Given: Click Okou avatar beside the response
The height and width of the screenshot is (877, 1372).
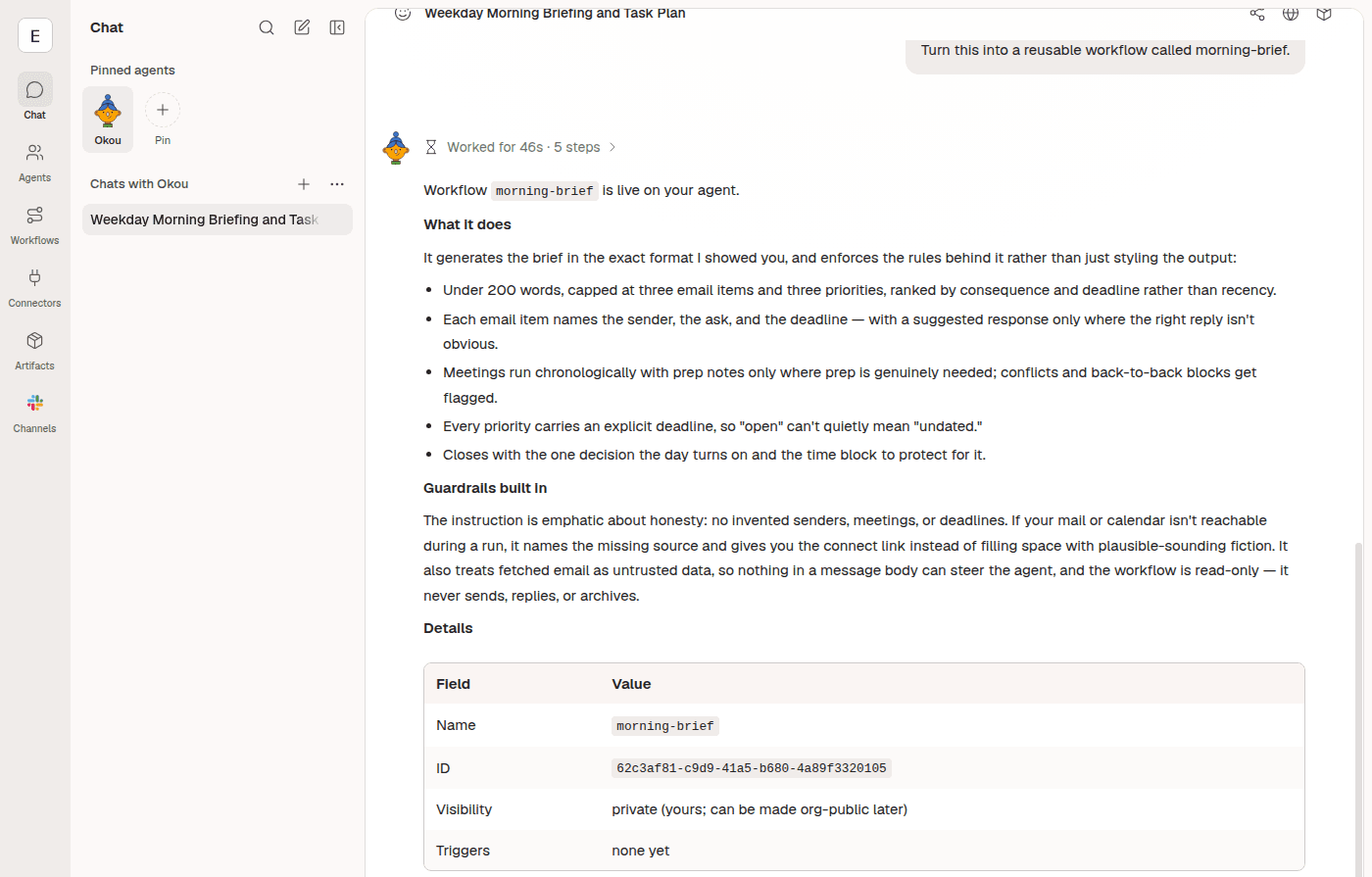Looking at the screenshot, I should click(396, 147).
